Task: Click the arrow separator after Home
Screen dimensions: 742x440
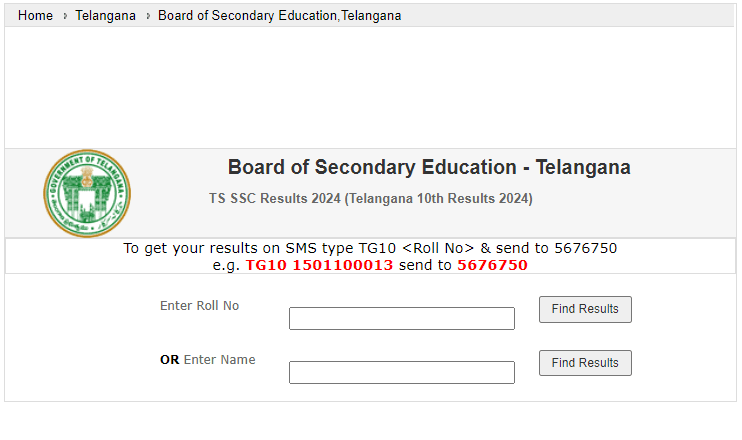Action: pyautogui.click(x=64, y=16)
